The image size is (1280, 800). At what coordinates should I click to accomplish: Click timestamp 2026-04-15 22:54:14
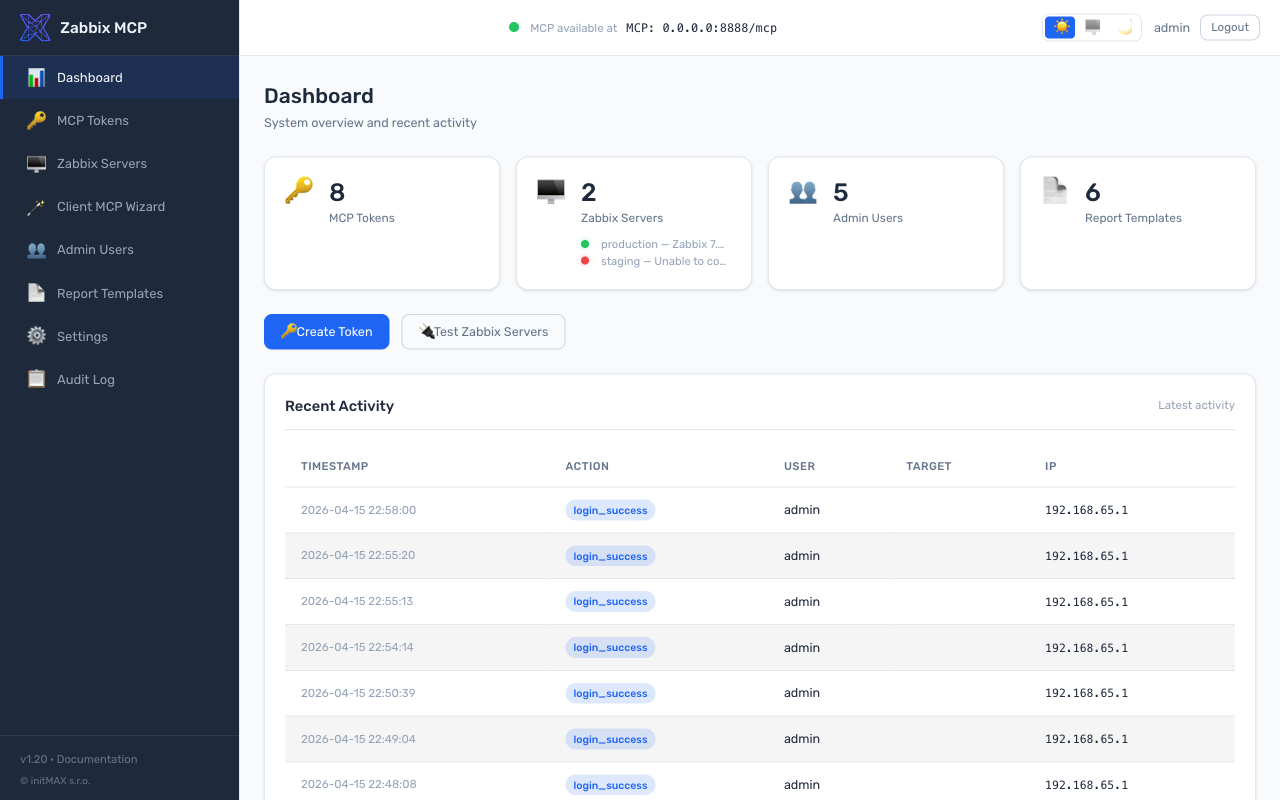pyautogui.click(x=357, y=647)
